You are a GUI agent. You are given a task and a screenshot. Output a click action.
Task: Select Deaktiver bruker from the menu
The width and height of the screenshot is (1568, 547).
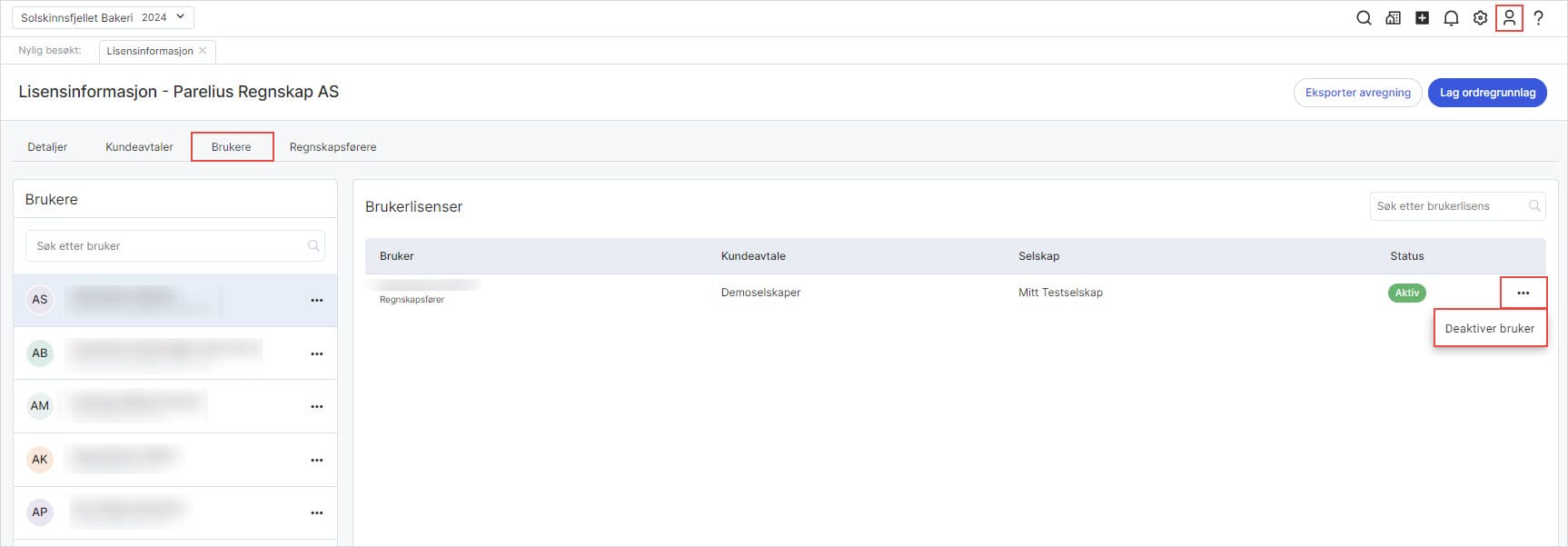1489,328
